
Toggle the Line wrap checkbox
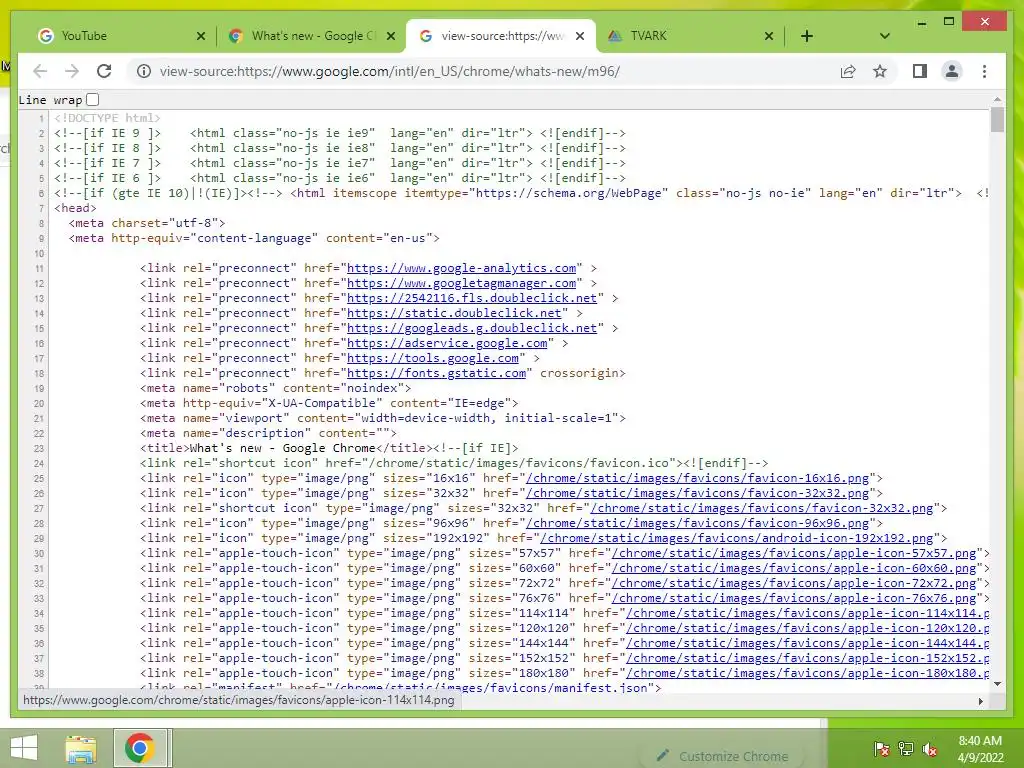(x=93, y=100)
